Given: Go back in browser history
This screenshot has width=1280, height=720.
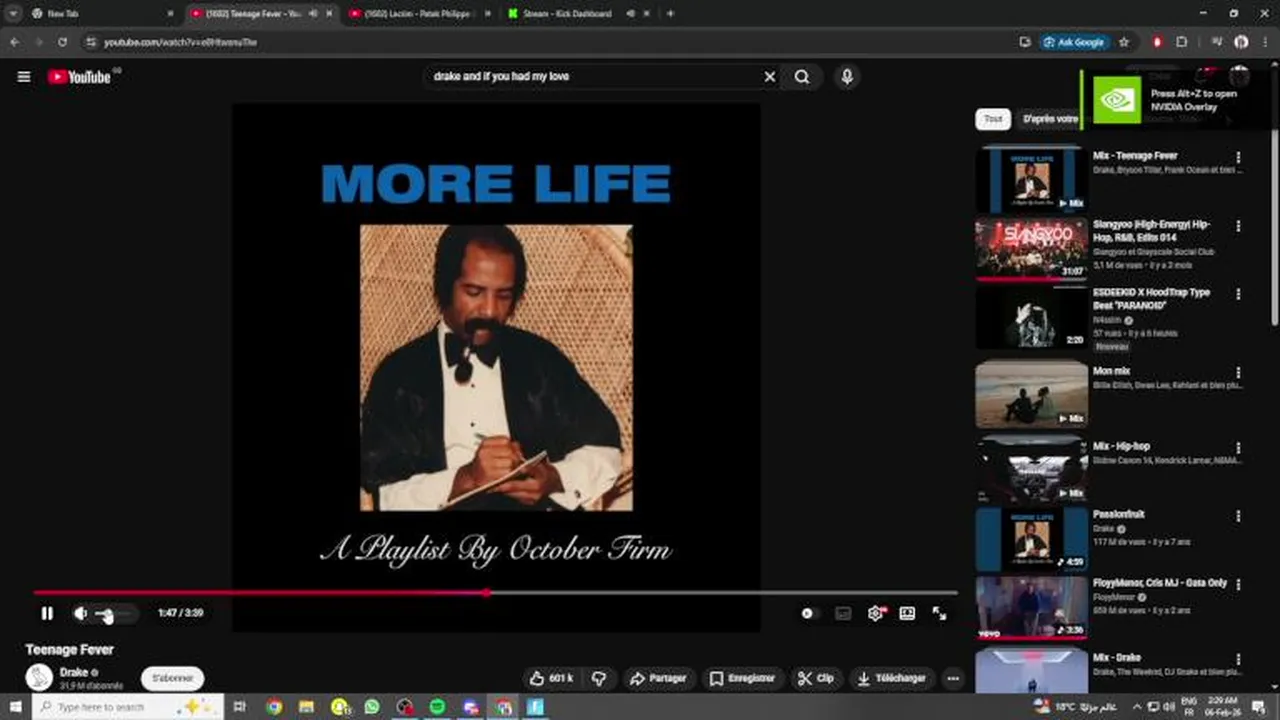Looking at the screenshot, I should (x=14, y=42).
